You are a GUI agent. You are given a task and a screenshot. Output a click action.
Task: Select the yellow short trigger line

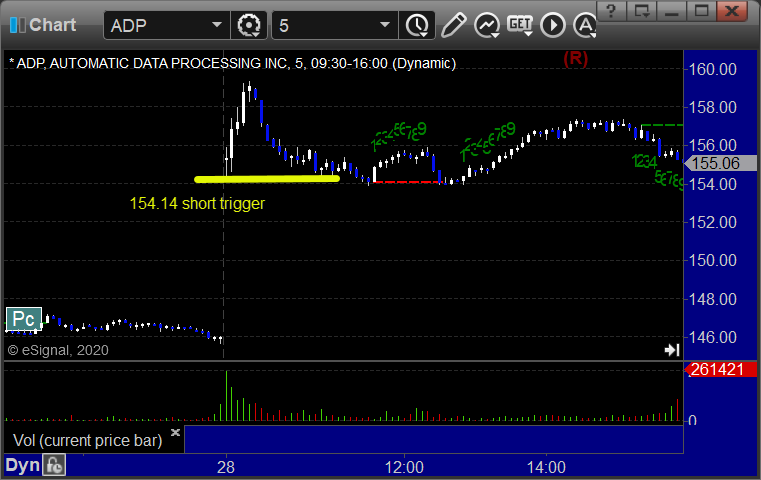pos(267,179)
